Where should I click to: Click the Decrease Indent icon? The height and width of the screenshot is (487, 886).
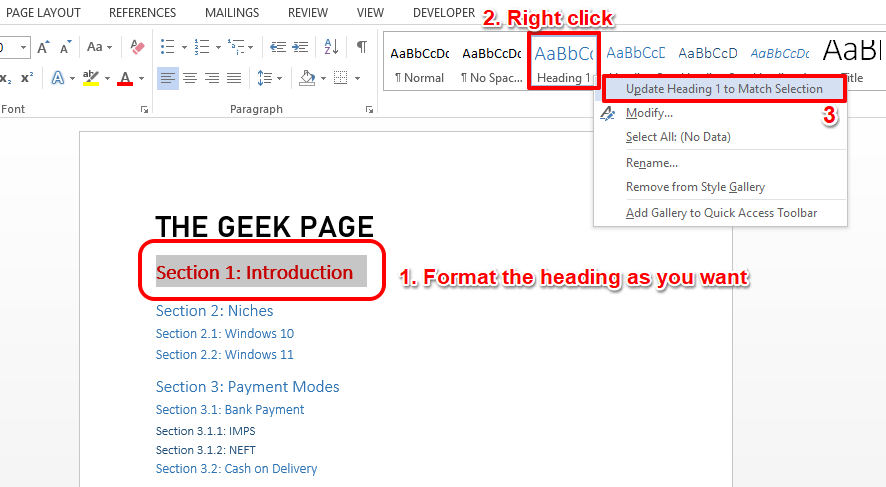pyautogui.click(x=277, y=47)
